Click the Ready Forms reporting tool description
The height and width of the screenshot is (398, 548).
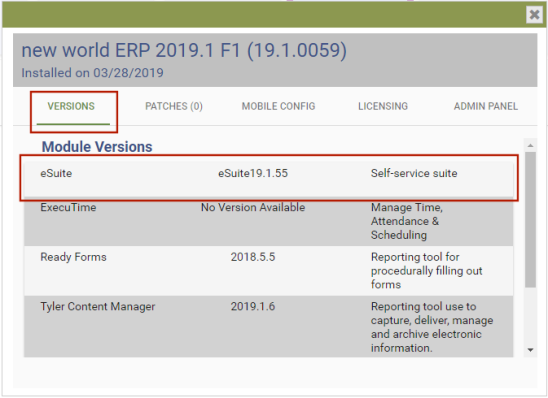(x=426, y=271)
